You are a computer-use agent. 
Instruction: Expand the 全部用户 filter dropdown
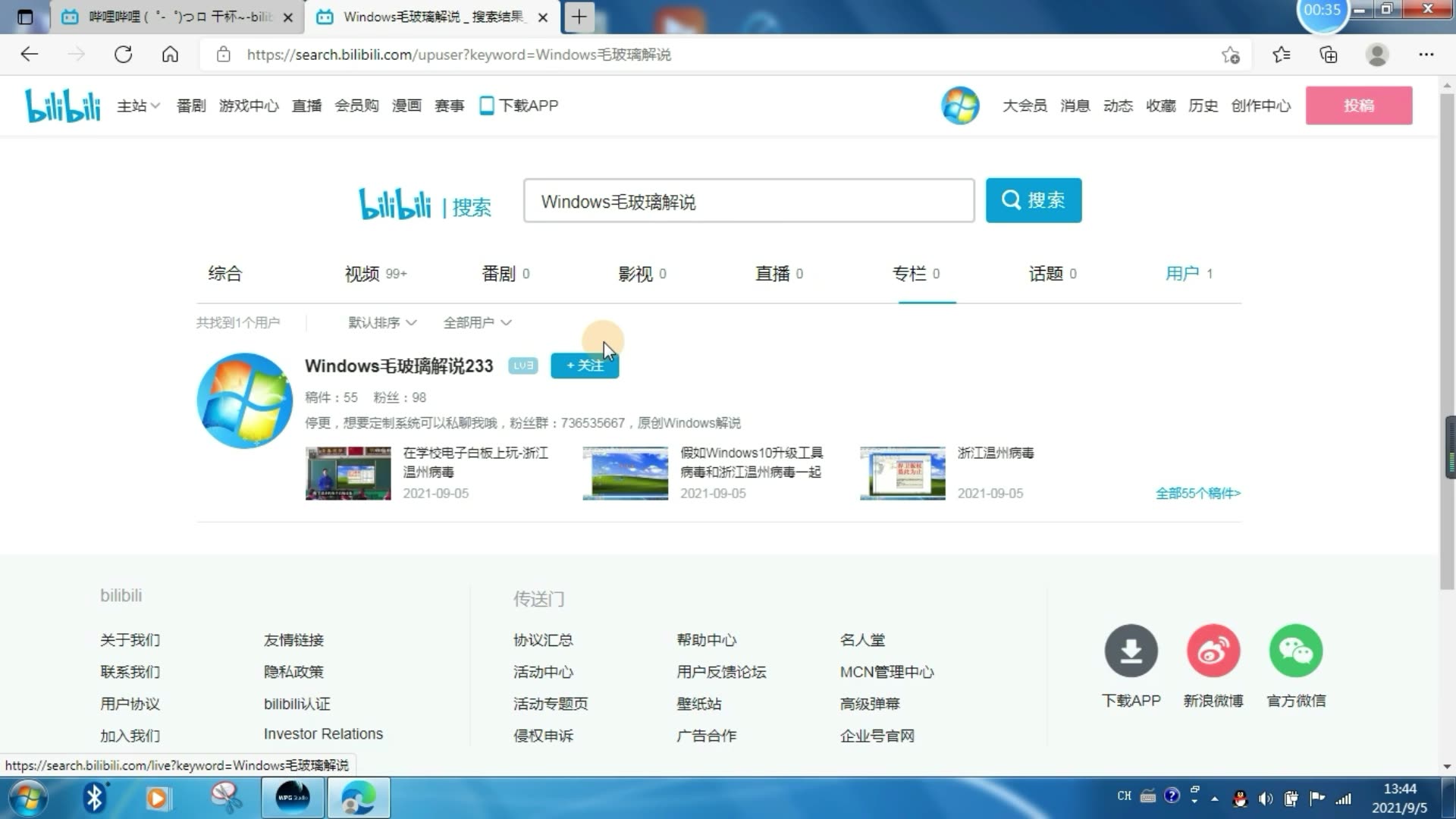pos(477,322)
